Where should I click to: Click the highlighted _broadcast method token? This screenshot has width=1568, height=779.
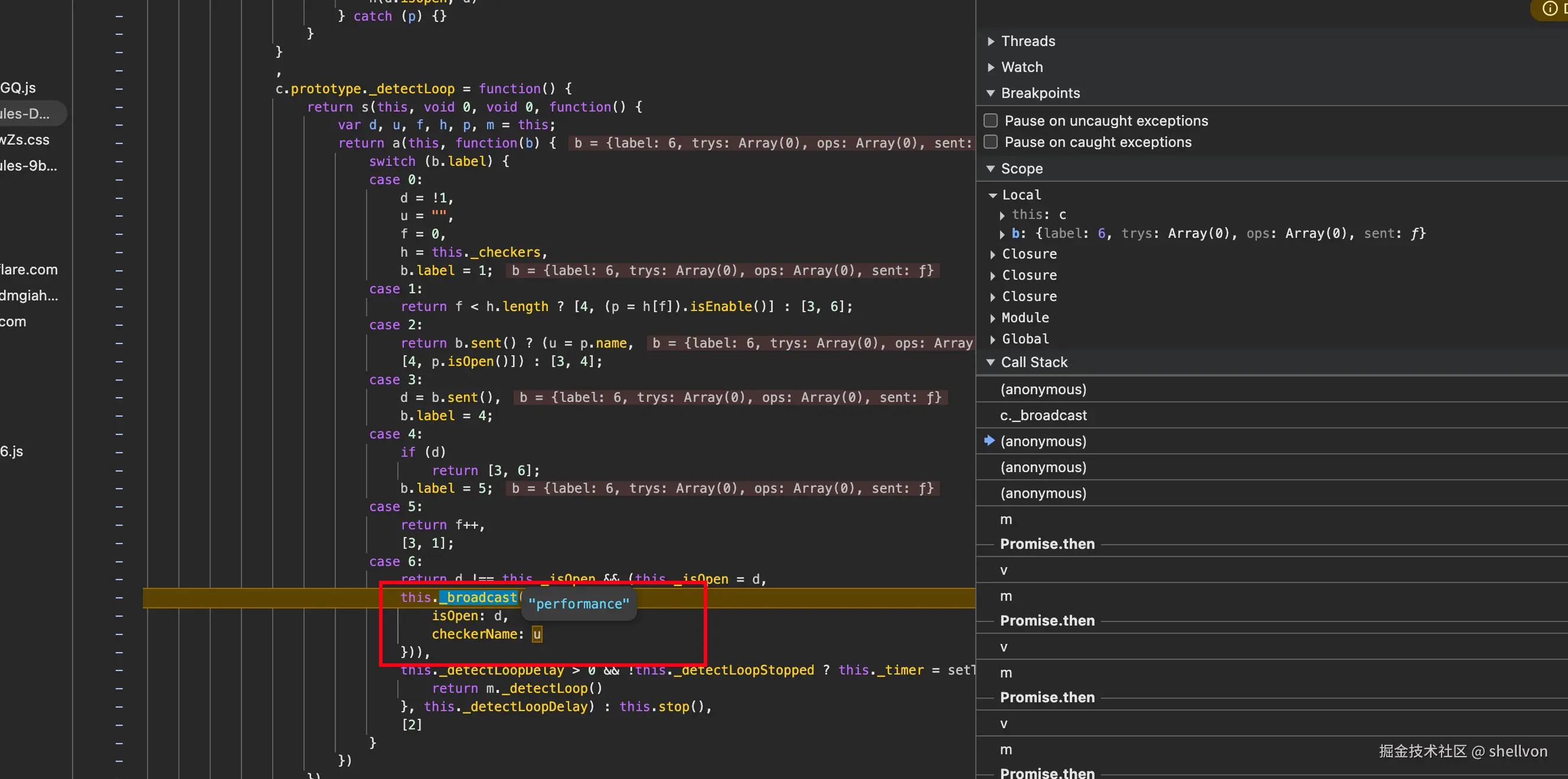[x=478, y=598]
